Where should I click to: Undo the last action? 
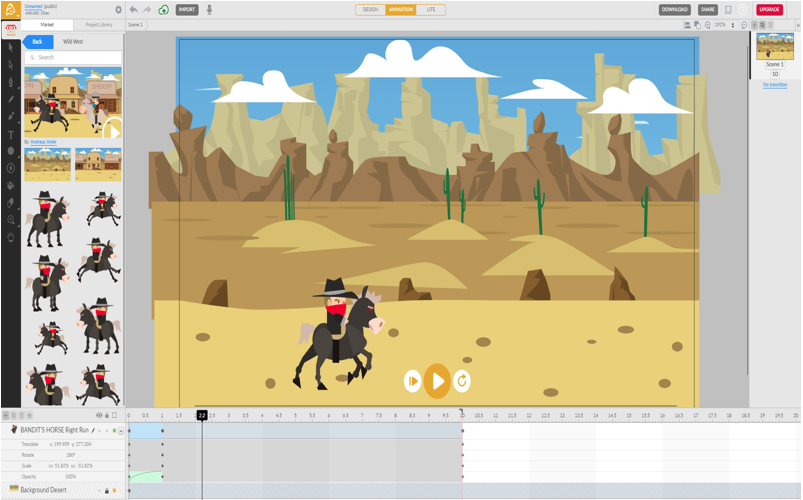pos(134,10)
